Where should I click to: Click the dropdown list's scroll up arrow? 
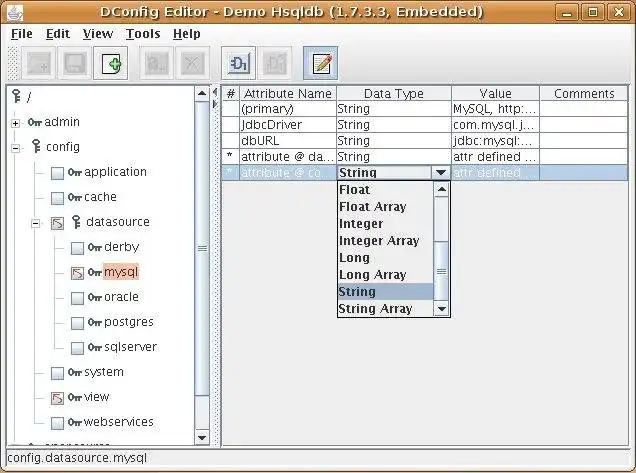[442, 189]
